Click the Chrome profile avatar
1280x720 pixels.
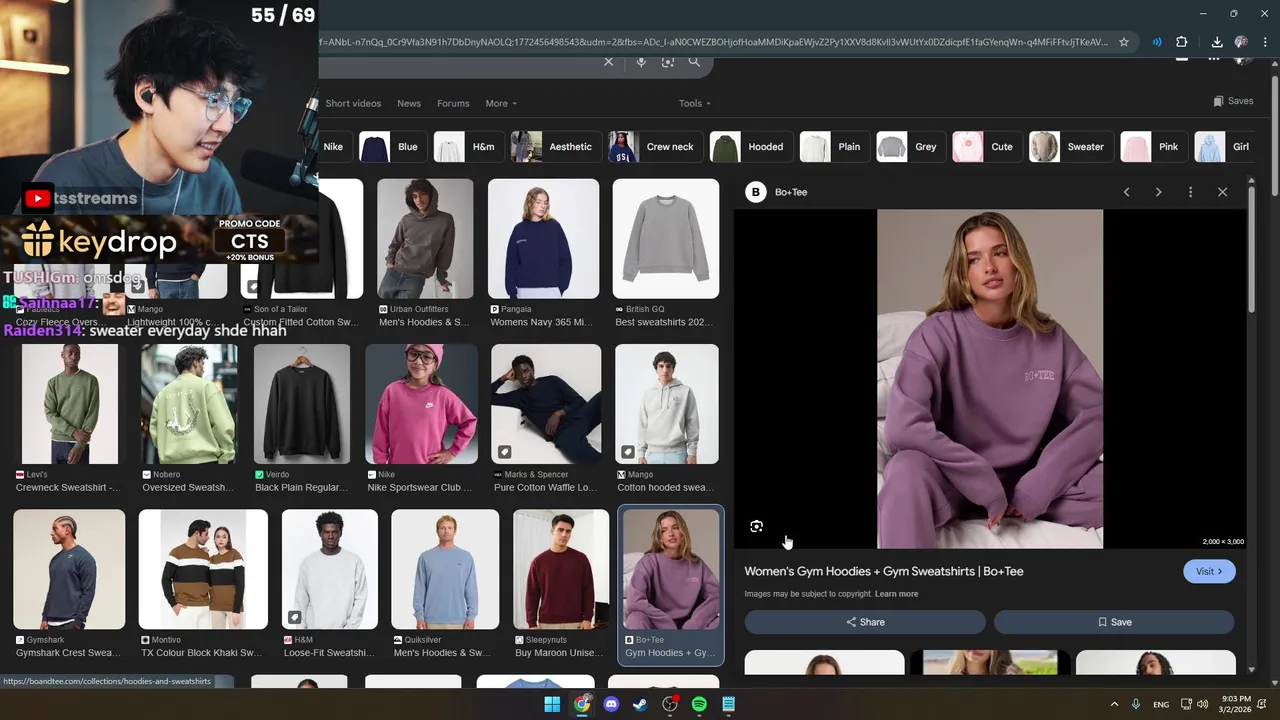1241,42
